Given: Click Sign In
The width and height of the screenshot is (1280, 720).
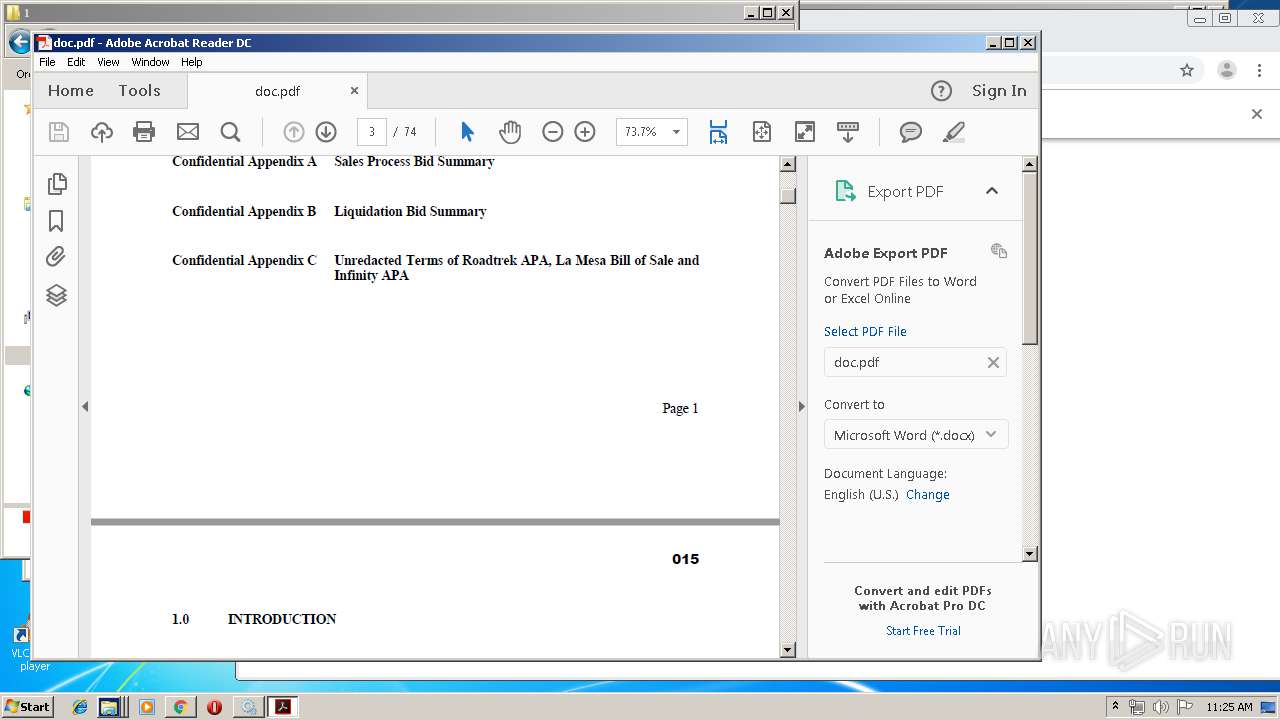Looking at the screenshot, I should click(999, 91).
